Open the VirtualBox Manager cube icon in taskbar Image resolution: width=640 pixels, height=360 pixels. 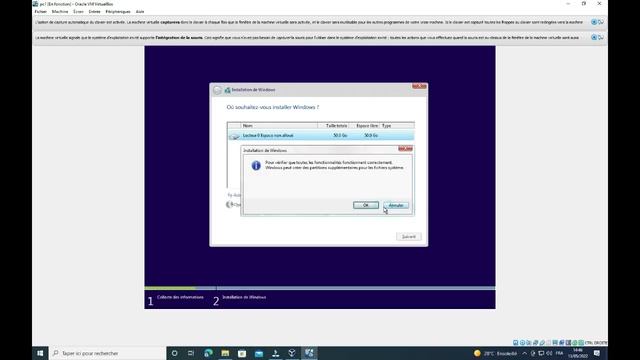tap(292, 353)
